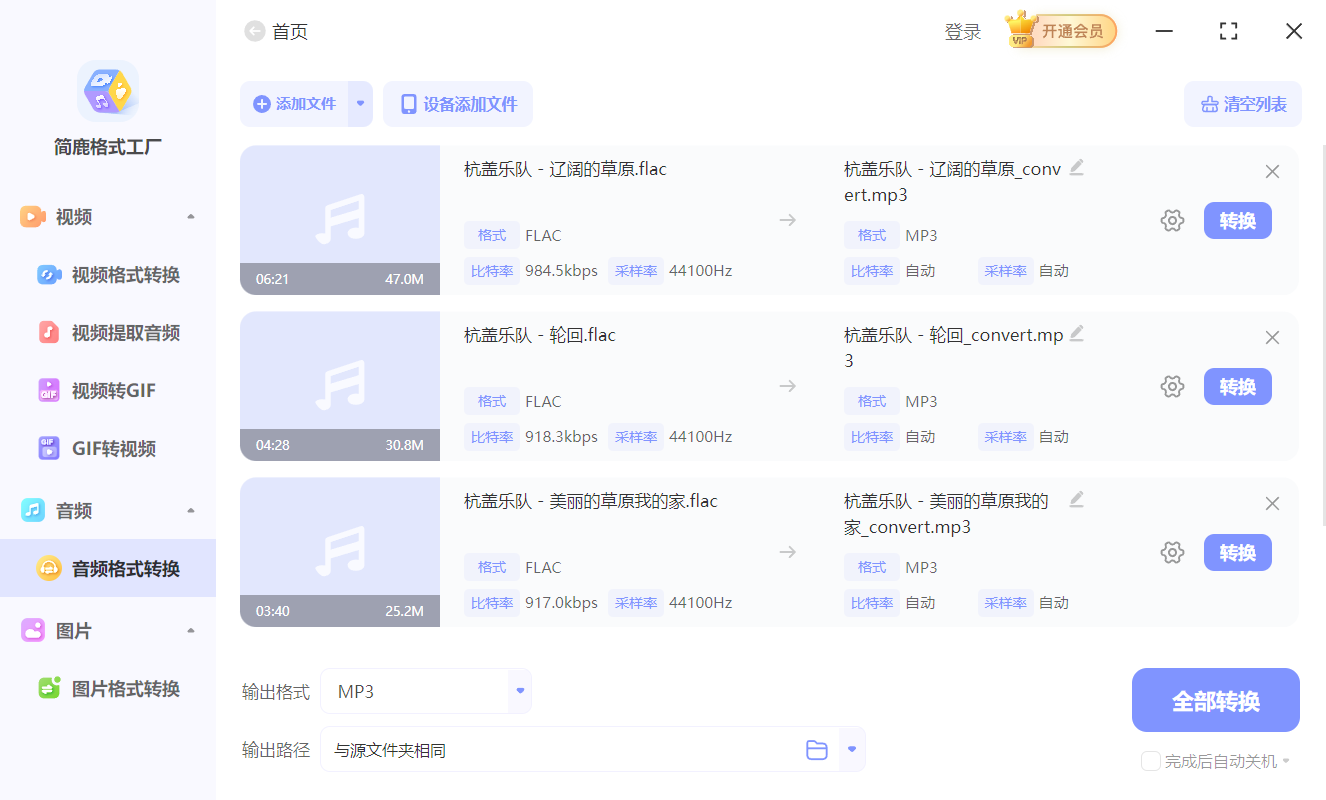Image resolution: width=1326 pixels, height=800 pixels.
Task: Open the 输出路径 dropdown arrow
Action: coord(852,749)
